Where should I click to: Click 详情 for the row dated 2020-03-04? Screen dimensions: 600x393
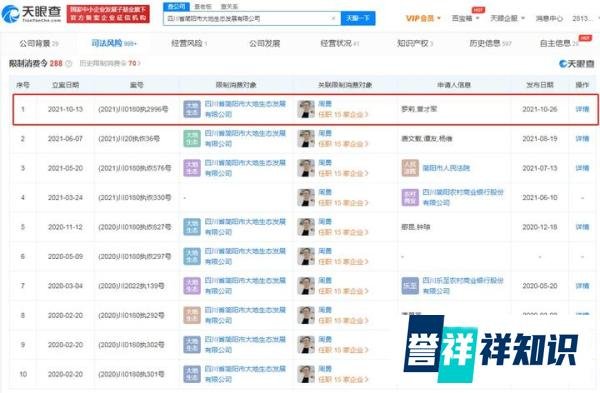point(582,286)
